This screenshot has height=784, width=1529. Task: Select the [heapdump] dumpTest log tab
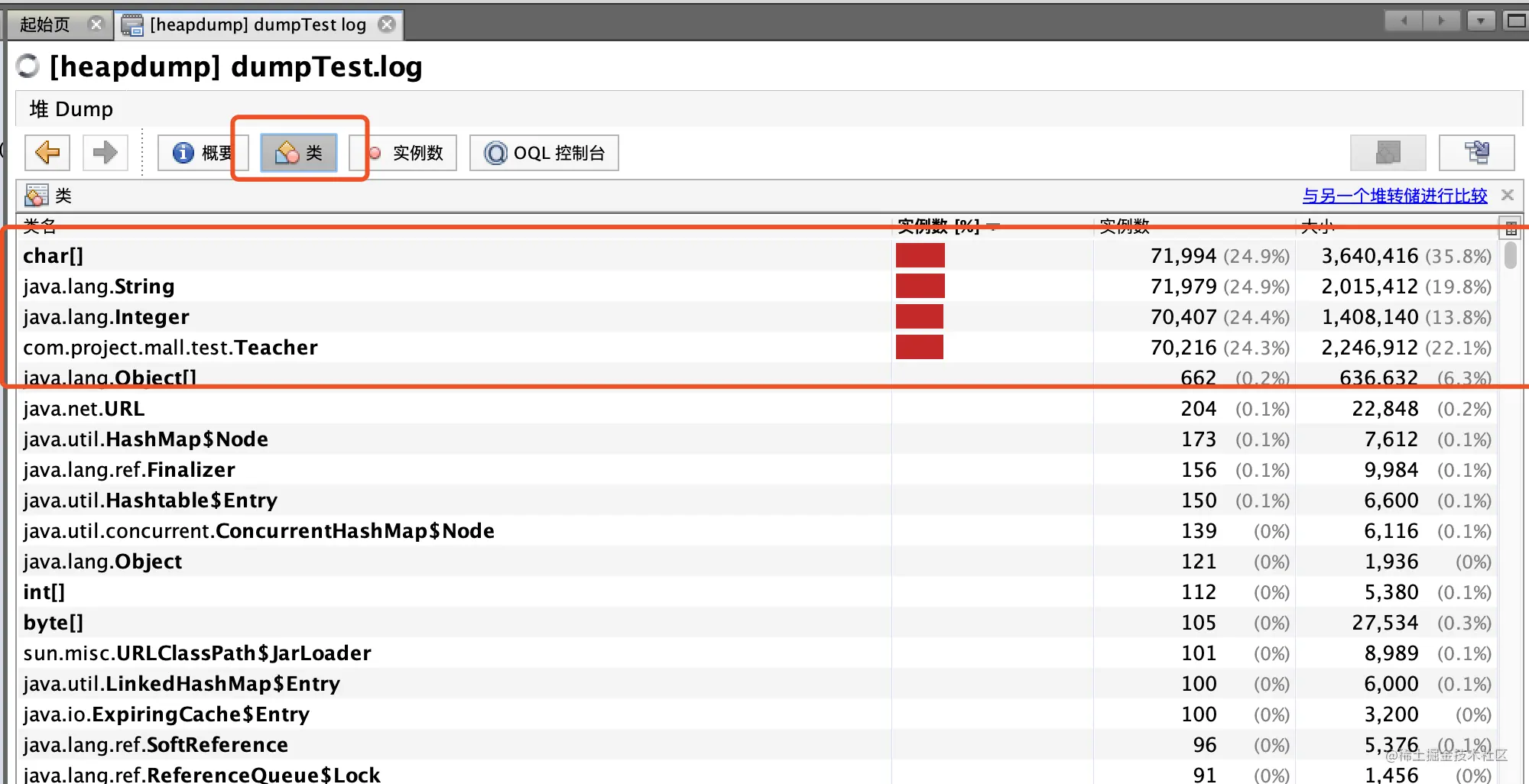point(259,24)
